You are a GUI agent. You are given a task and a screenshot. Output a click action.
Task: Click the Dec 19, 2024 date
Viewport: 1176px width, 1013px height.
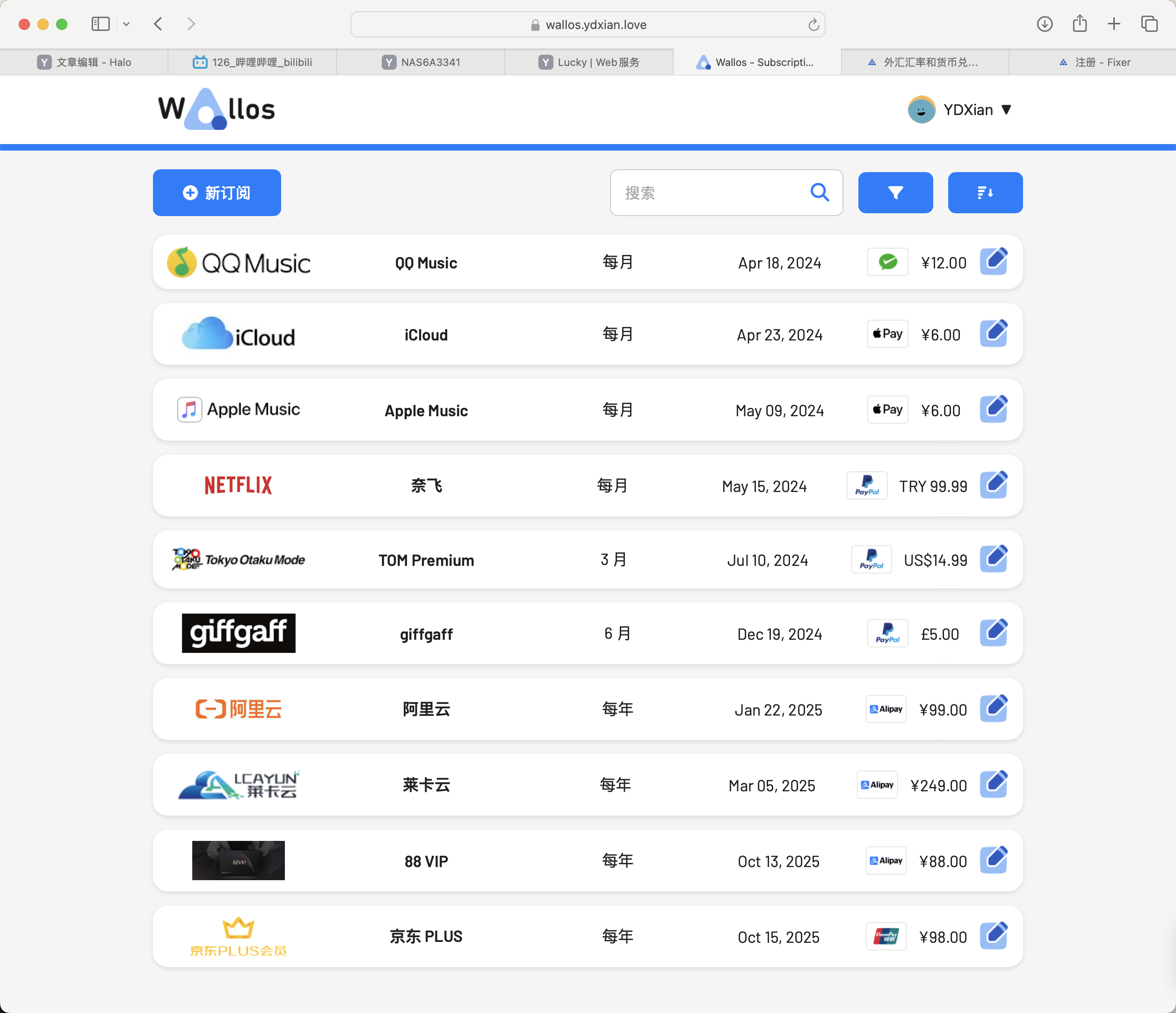(779, 634)
